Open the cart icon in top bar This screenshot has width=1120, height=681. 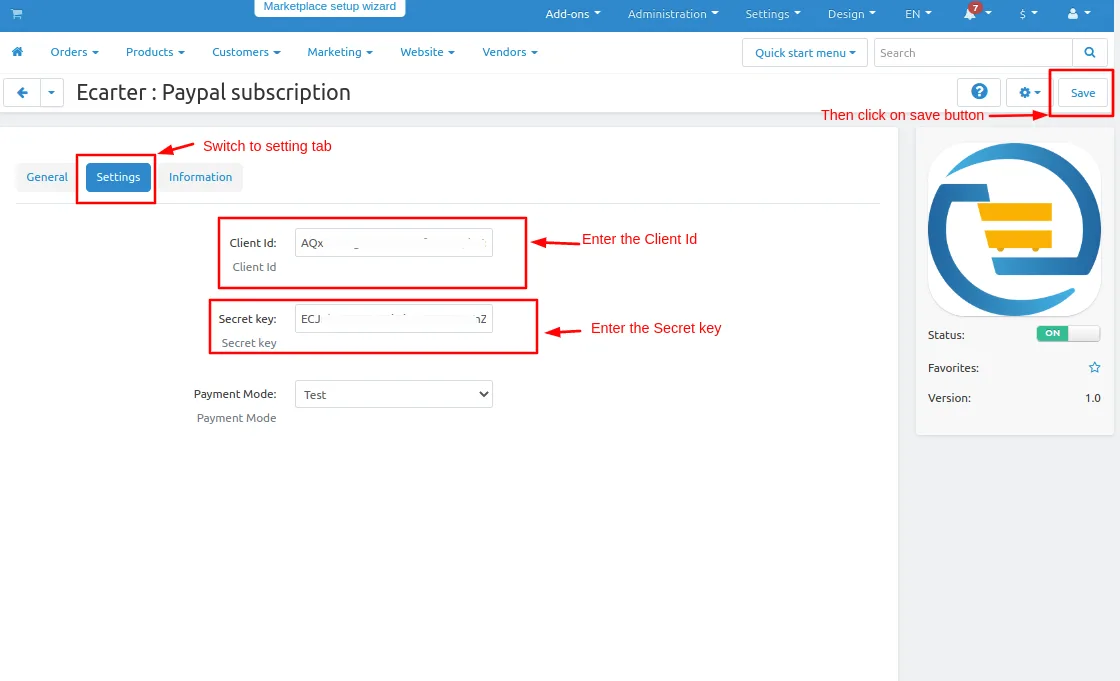pyautogui.click(x=17, y=14)
